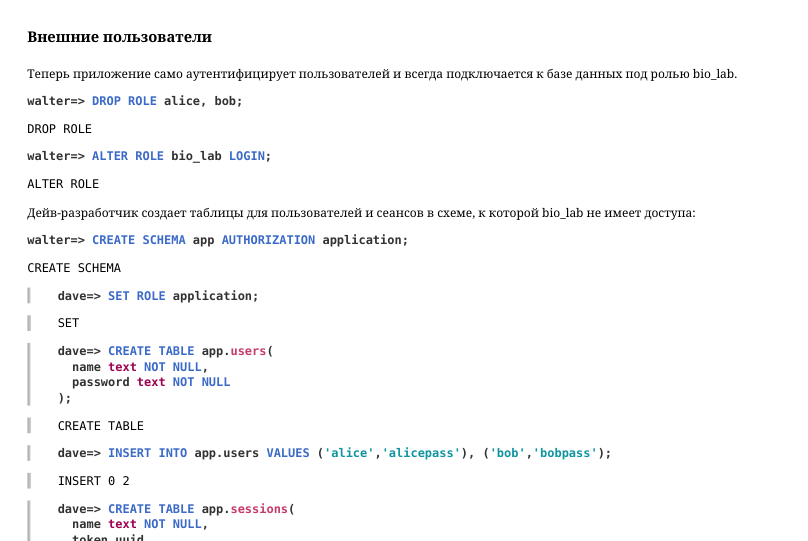
Task: Select the heading 'Внешние пользователи'
Action: (x=120, y=37)
